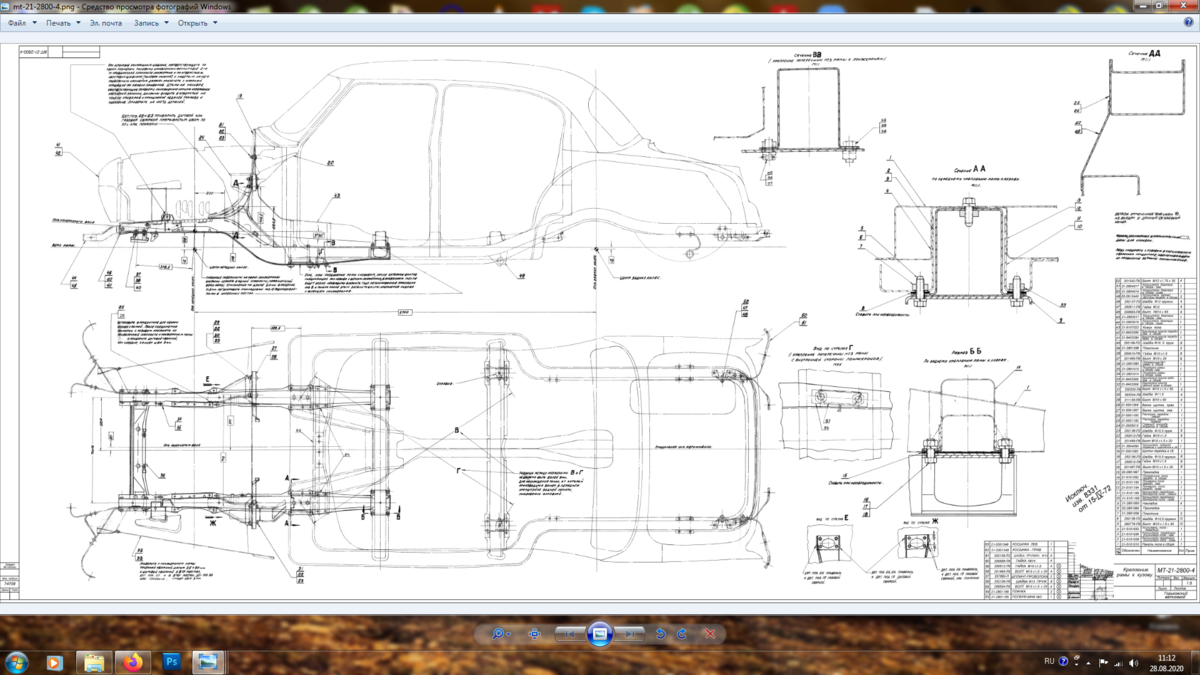Start the slideshow with center button
Viewport: 1200px width, 675px height.
coord(600,633)
